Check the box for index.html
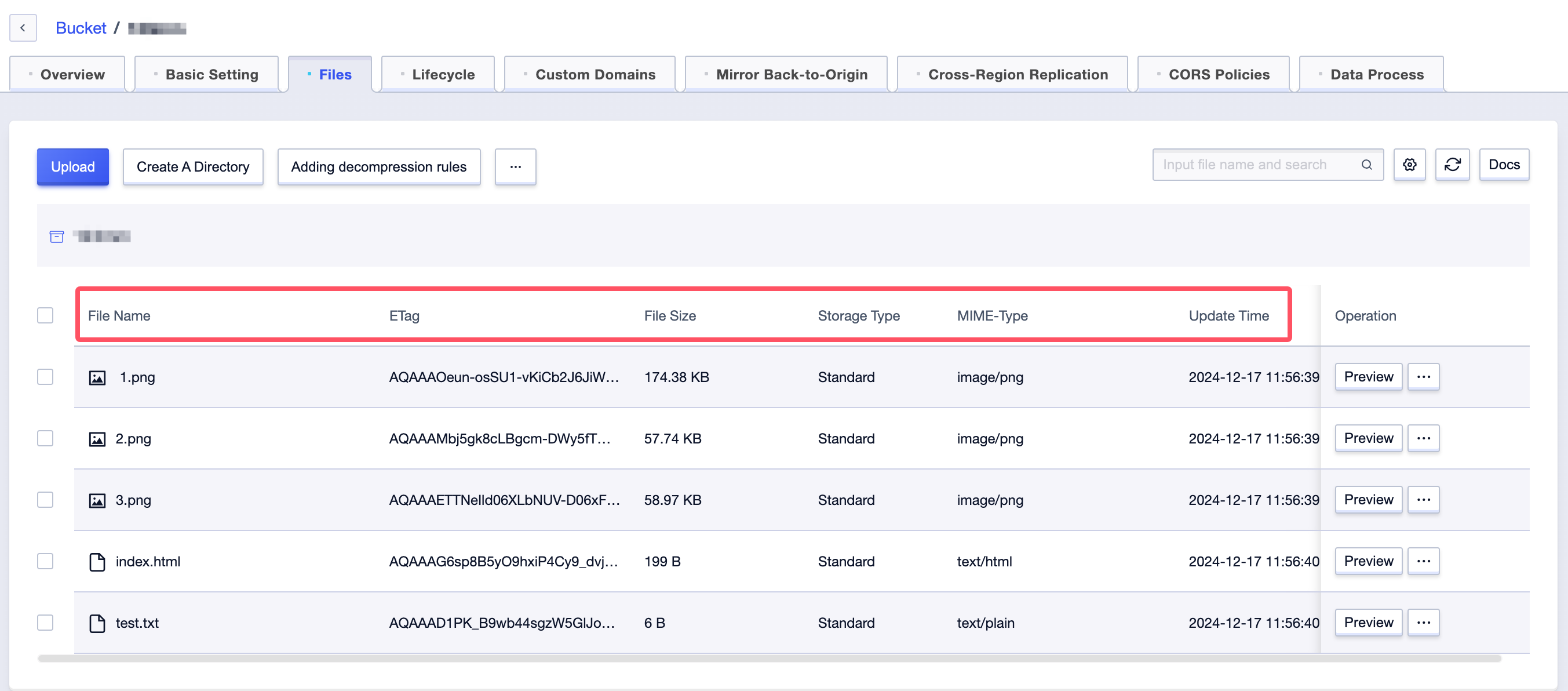The image size is (1568, 691). click(x=45, y=561)
